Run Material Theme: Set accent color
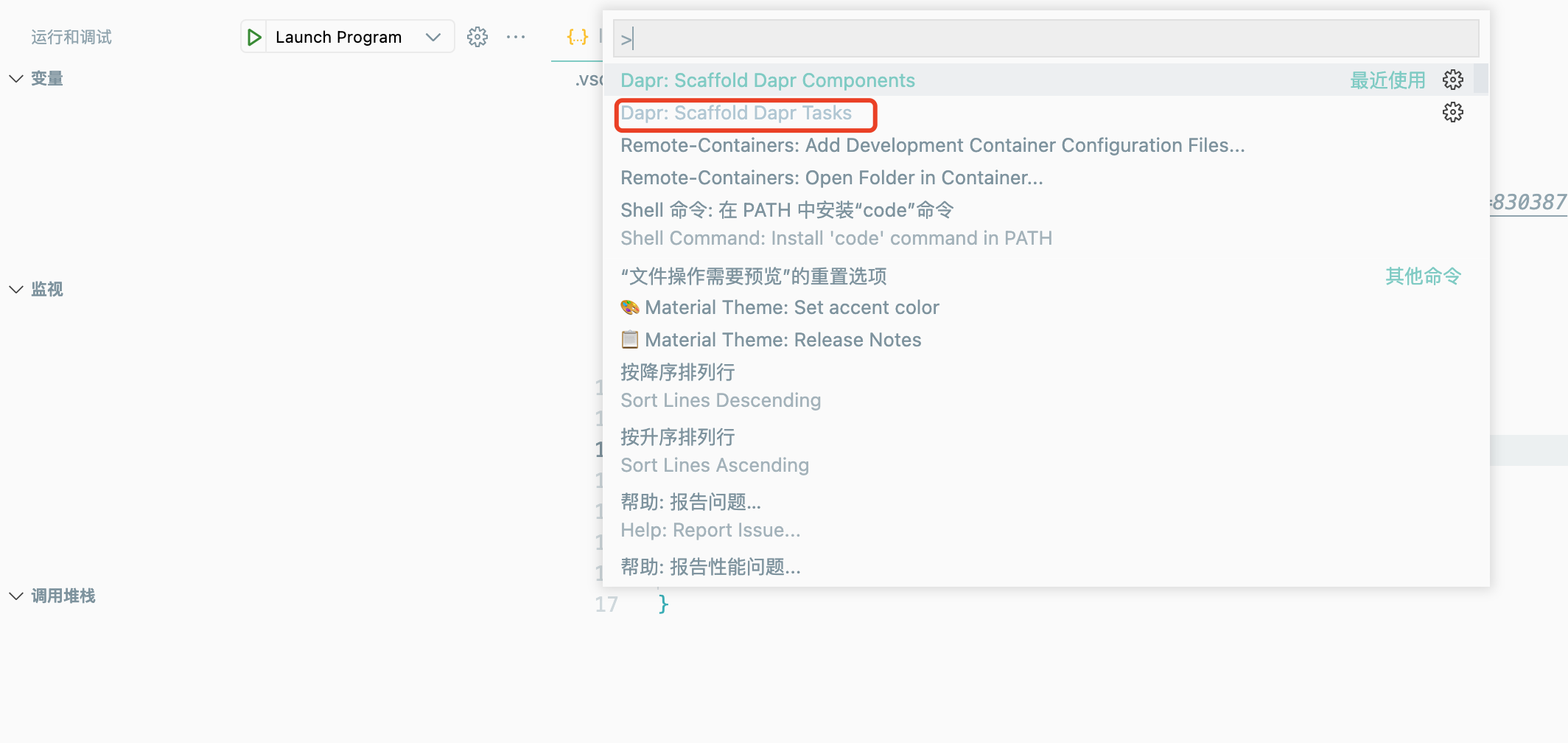 (x=792, y=307)
